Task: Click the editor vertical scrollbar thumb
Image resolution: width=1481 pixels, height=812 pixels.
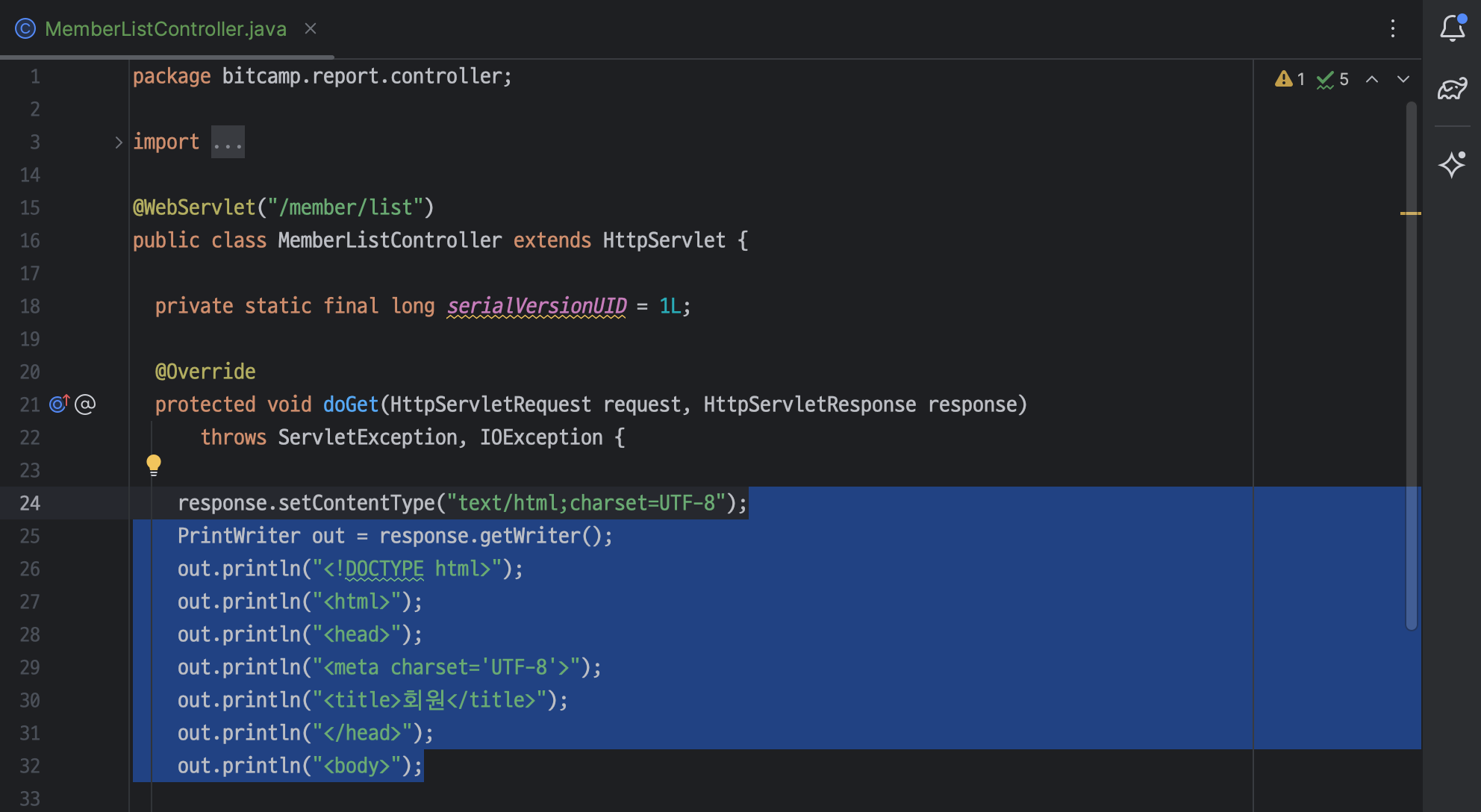Action: coord(1411,366)
